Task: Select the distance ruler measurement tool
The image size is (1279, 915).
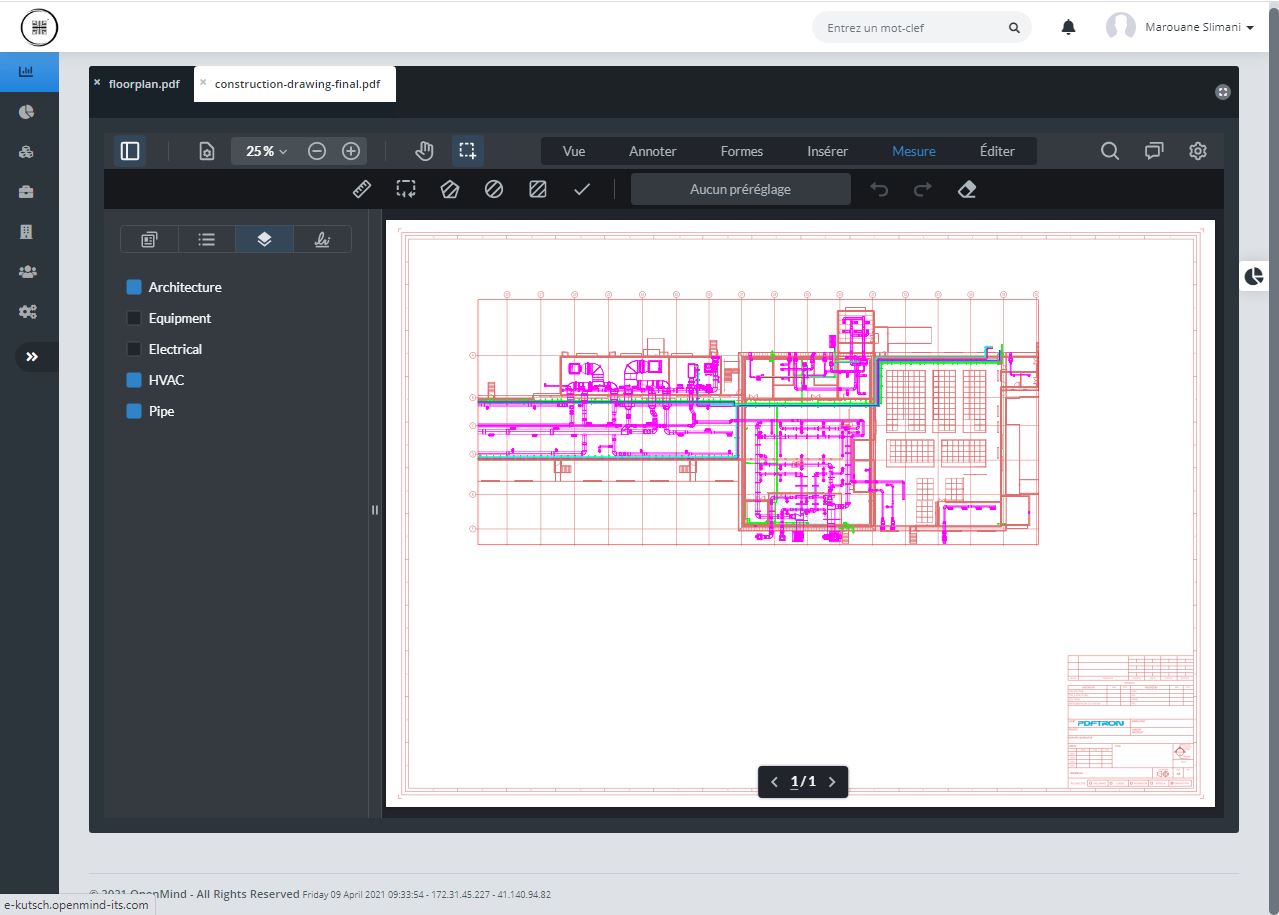Action: point(362,189)
